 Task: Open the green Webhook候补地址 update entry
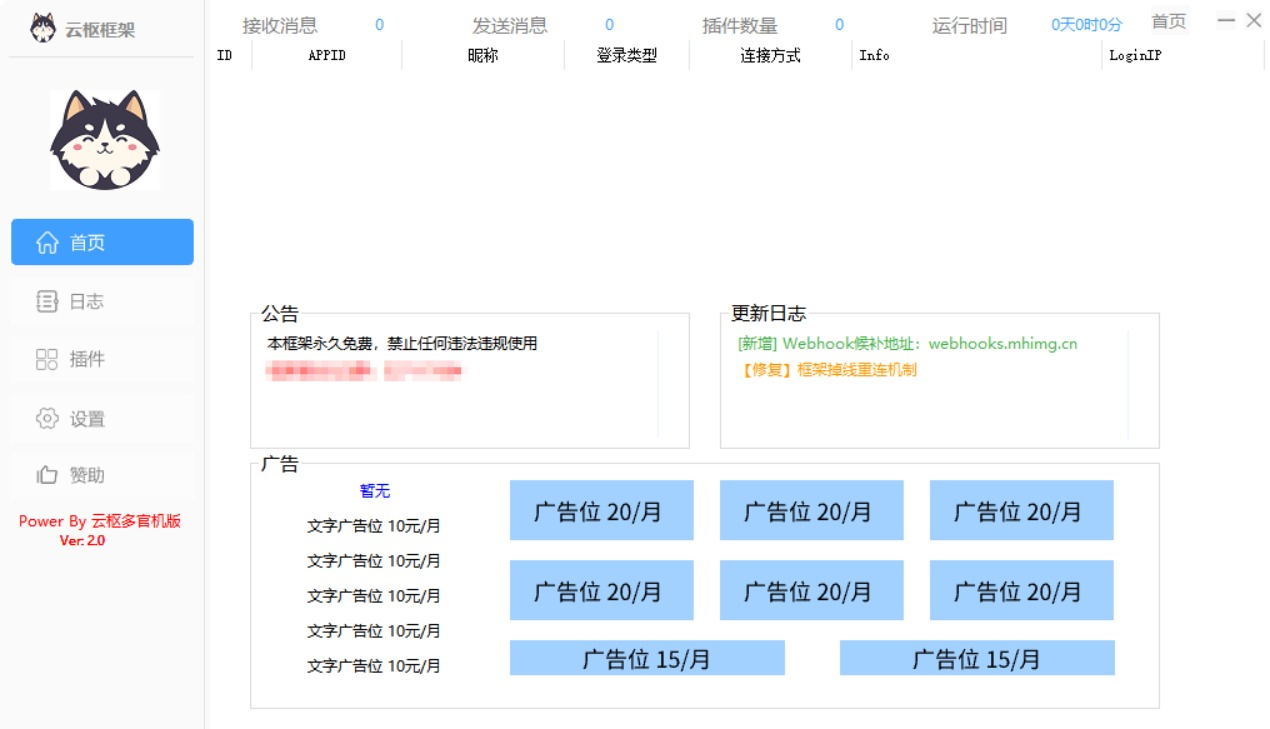(907, 344)
